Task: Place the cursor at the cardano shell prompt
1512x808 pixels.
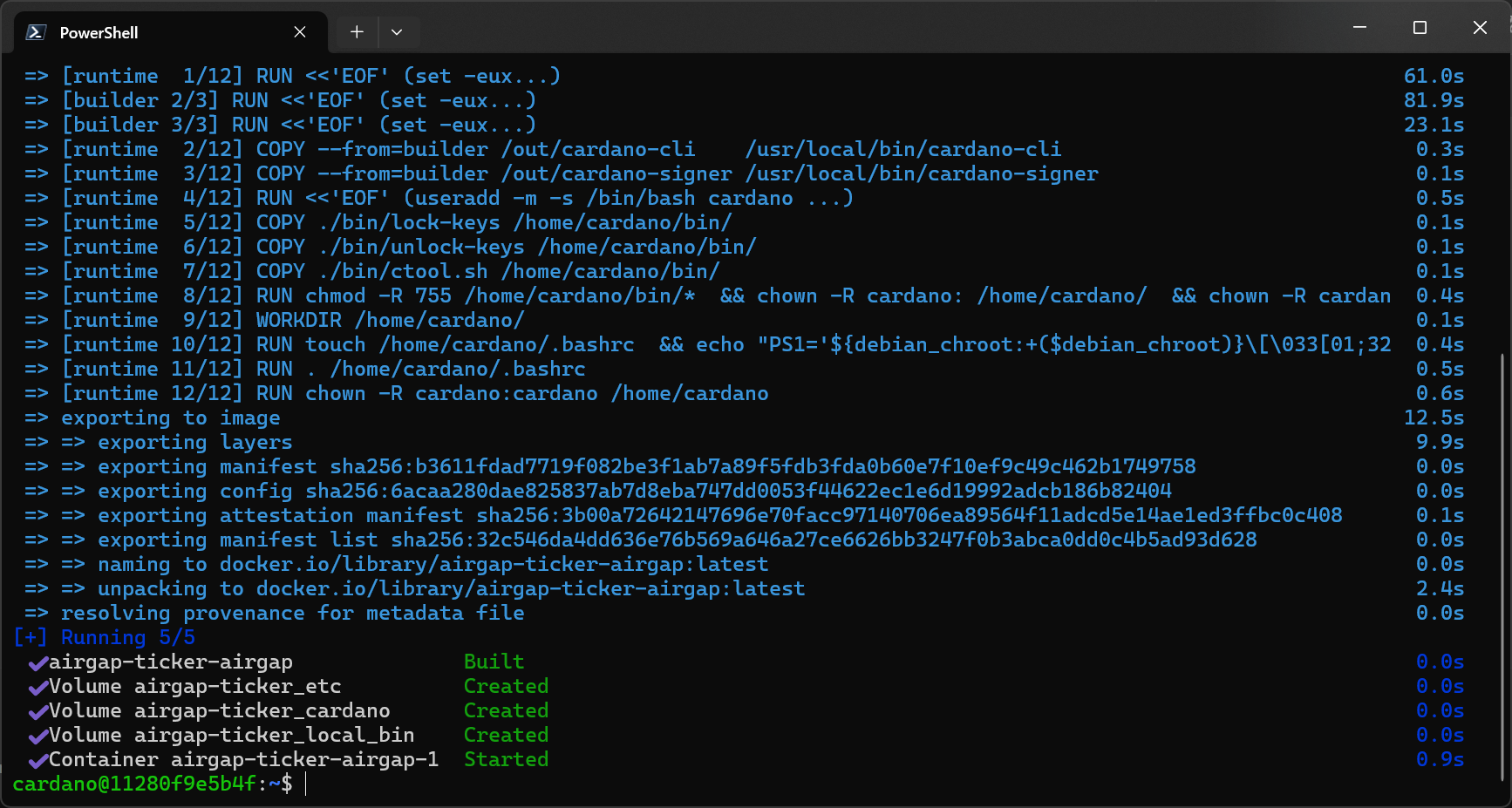Action: [x=304, y=784]
